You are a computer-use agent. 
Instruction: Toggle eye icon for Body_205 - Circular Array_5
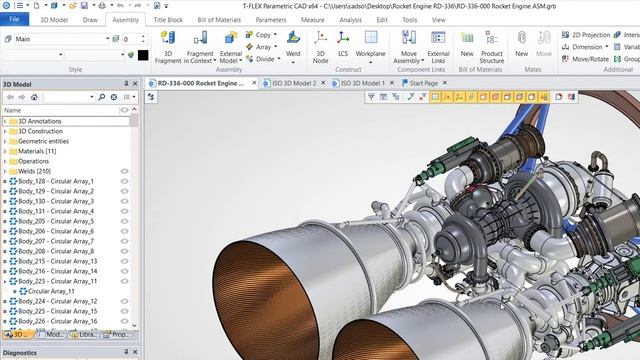[124, 221]
